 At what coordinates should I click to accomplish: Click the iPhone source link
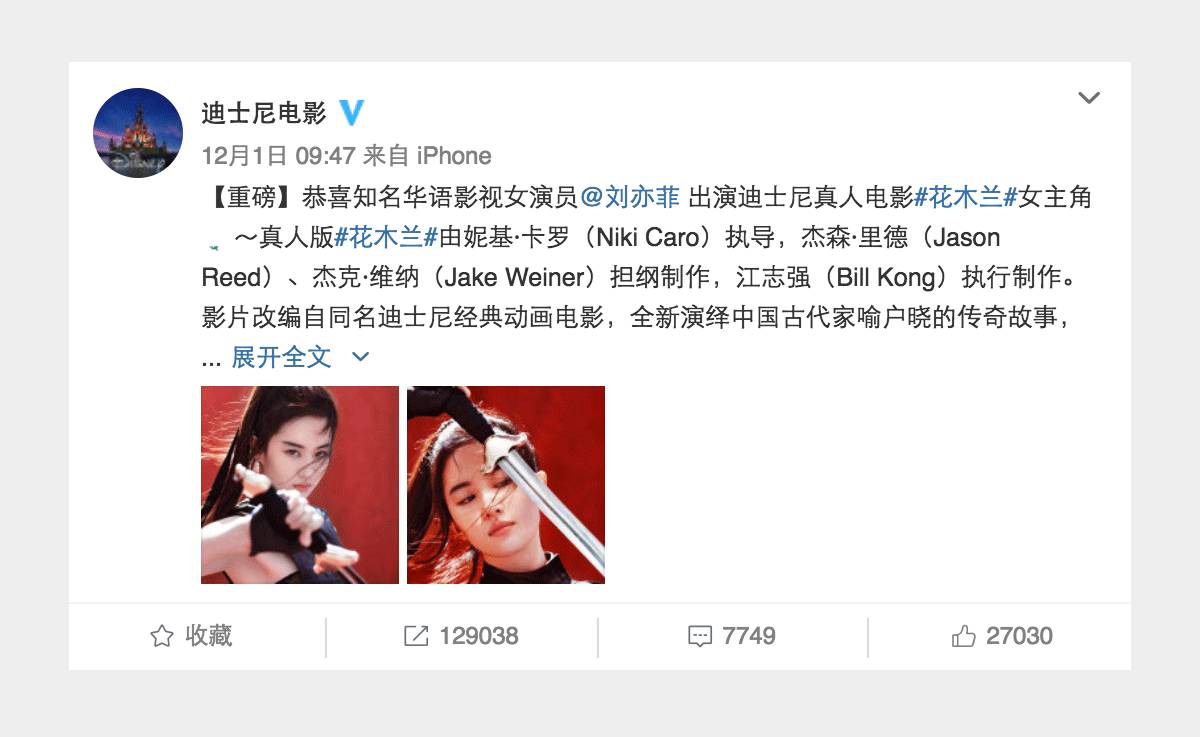pos(454,156)
